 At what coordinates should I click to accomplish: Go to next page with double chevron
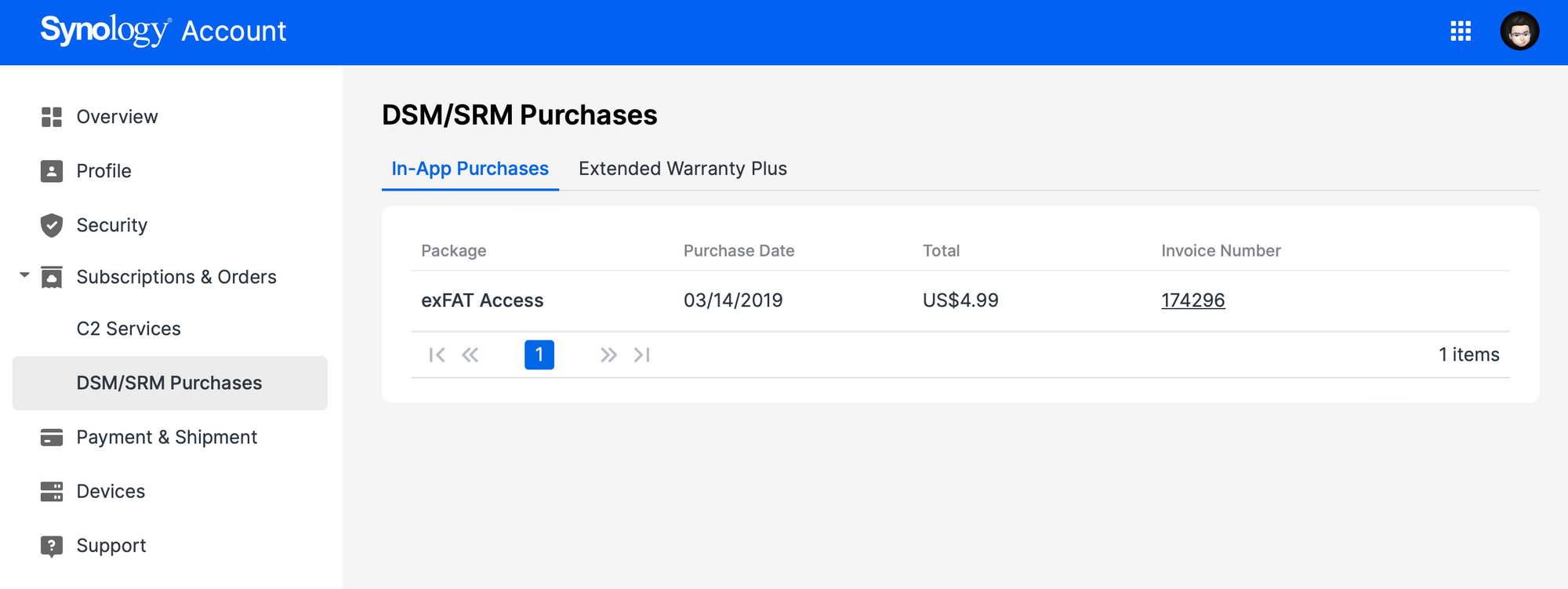[608, 355]
